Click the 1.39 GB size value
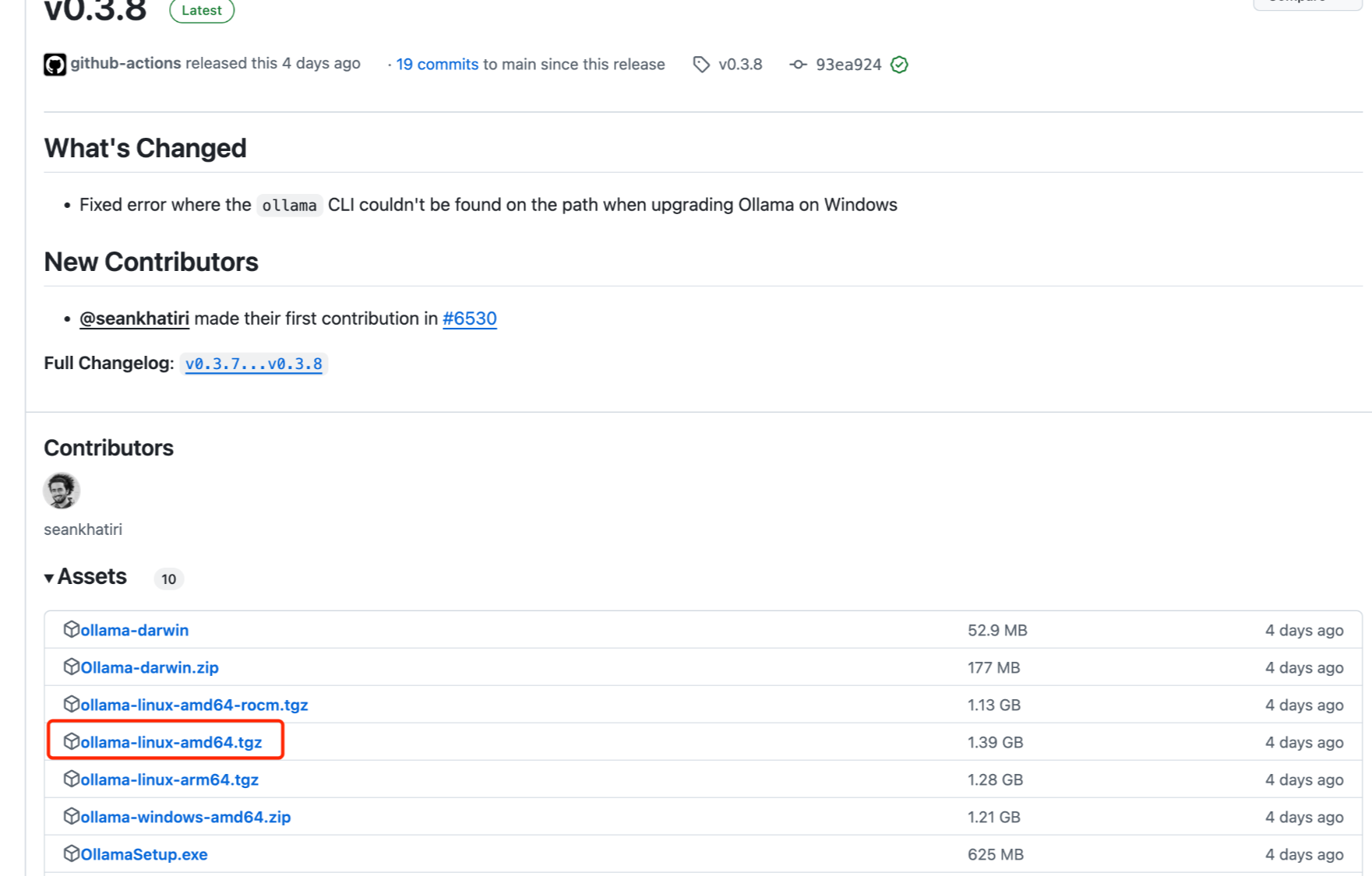 coord(996,742)
